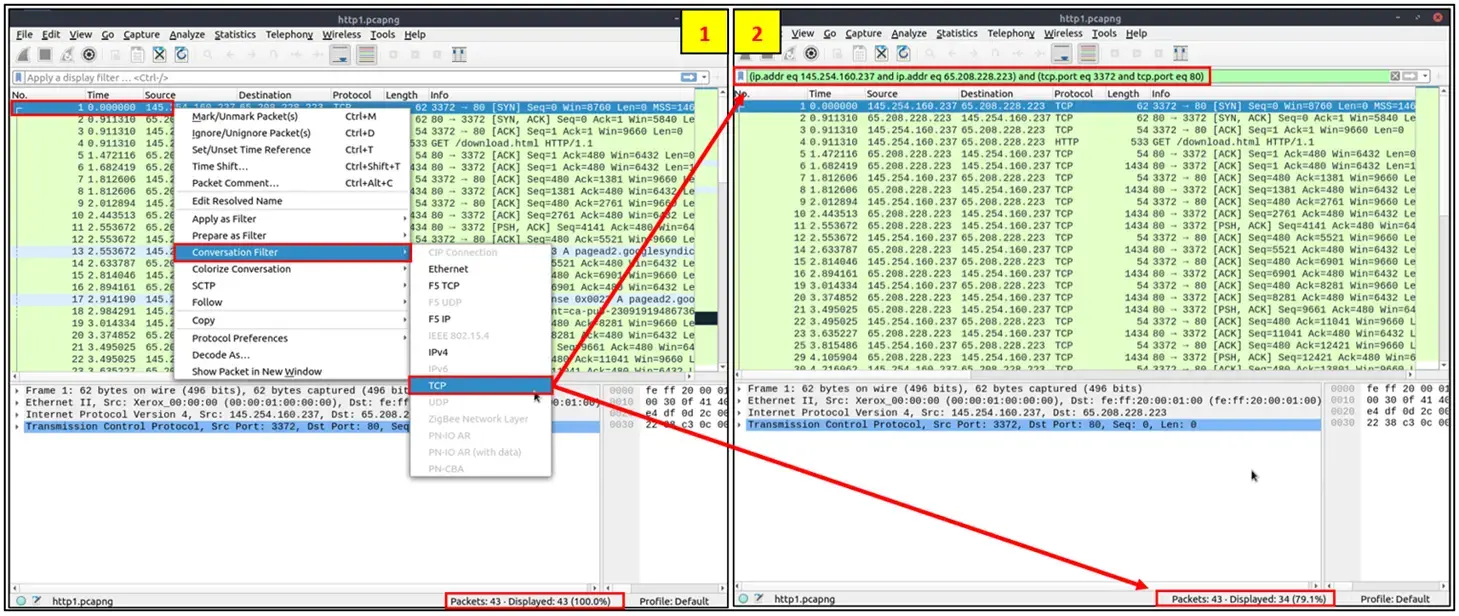Open the Statistics menu in left window
This screenshot has height=616, width=1459.
click(235, 34)
